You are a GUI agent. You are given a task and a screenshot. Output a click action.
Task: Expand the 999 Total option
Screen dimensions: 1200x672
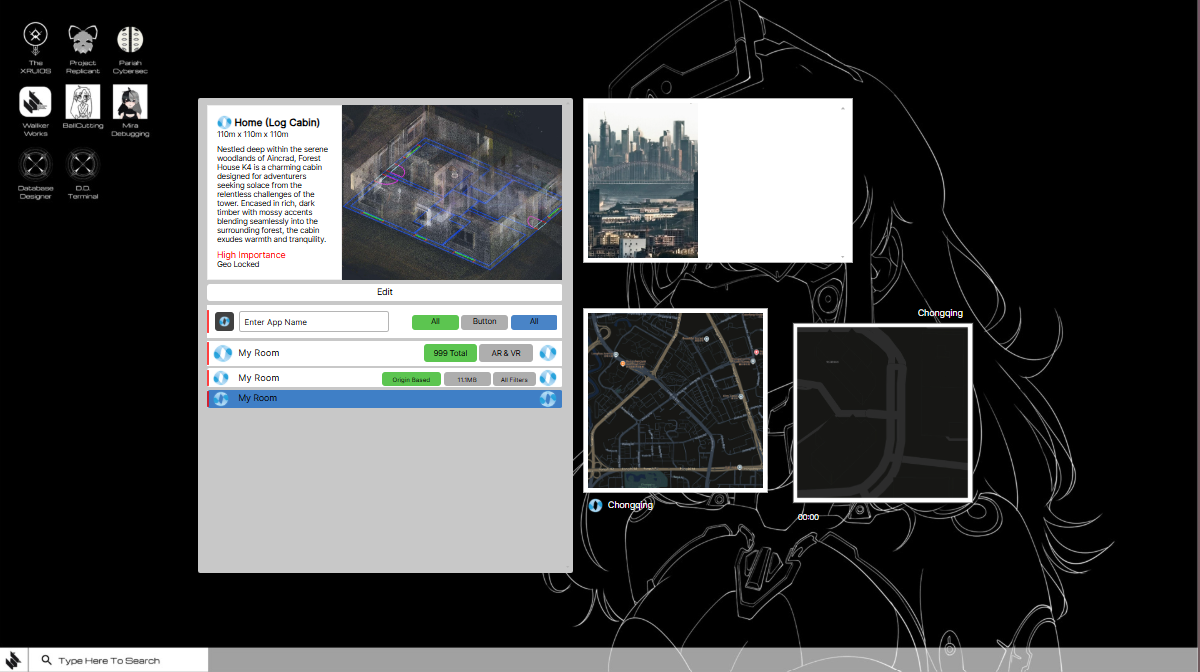click(450, 353)
